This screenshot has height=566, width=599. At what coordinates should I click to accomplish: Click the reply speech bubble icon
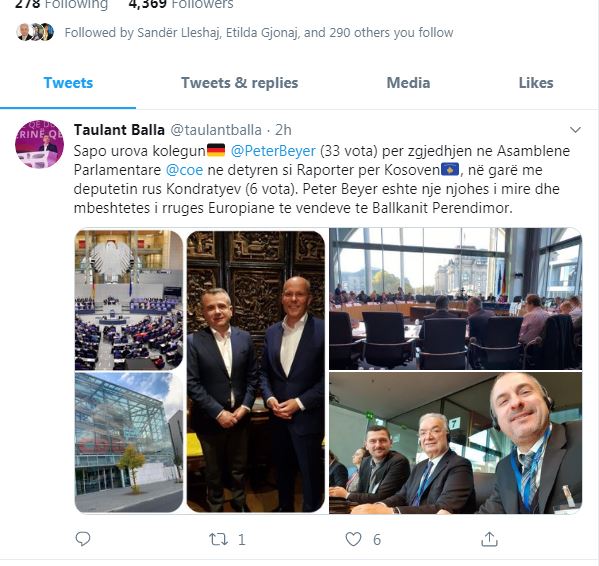(83, 539)
